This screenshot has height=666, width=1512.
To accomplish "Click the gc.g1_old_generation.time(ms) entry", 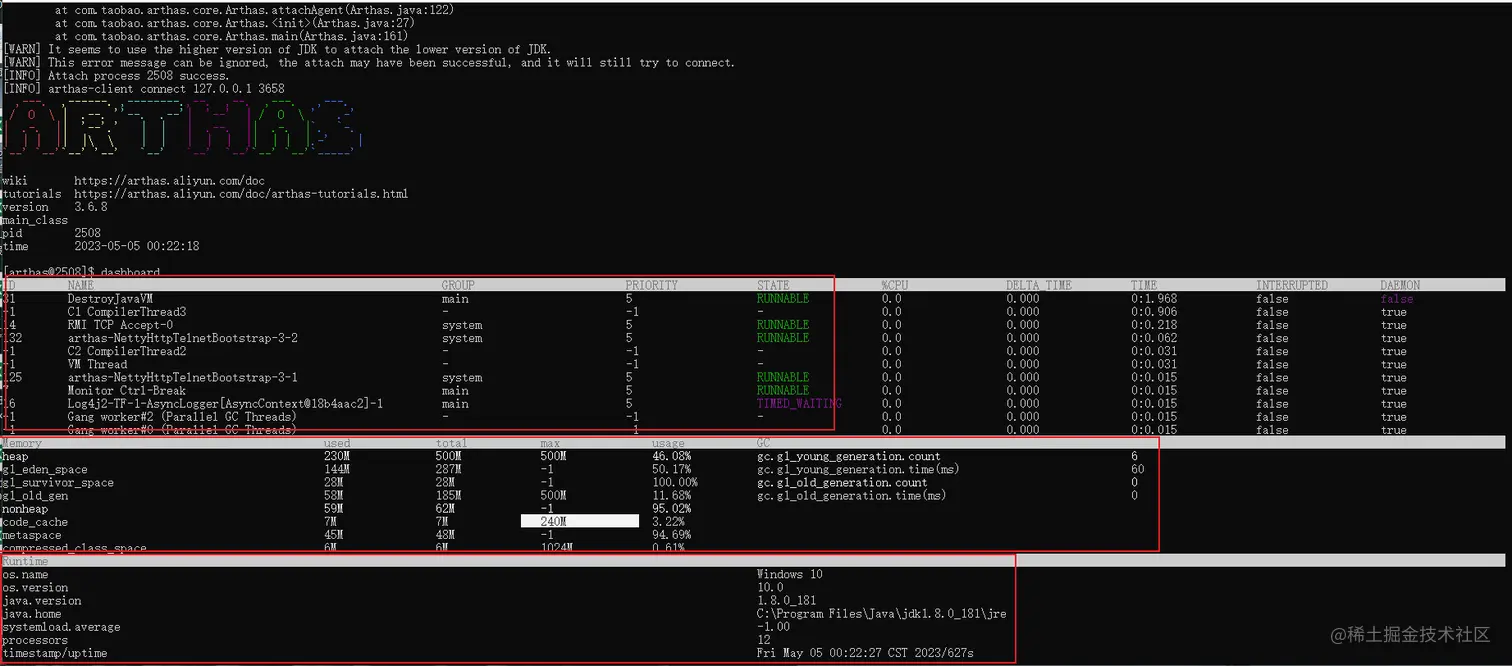I will [x=852, y=495].
